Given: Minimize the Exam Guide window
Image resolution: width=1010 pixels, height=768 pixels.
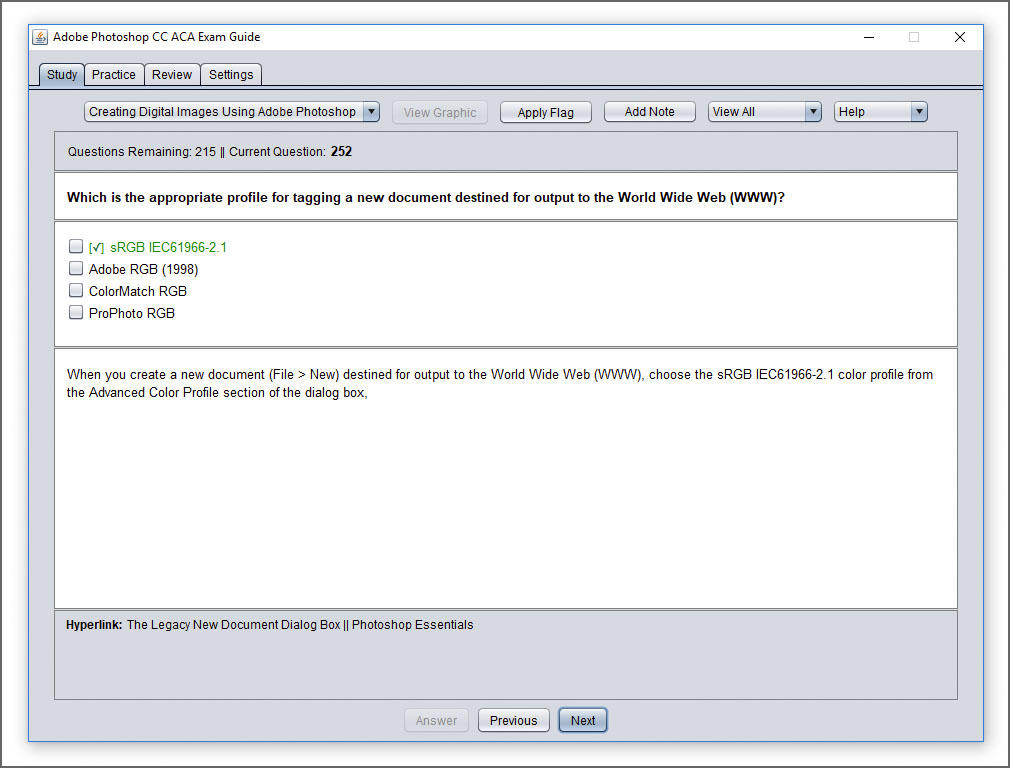Looking at the screenshot, I should coord(868,37).
